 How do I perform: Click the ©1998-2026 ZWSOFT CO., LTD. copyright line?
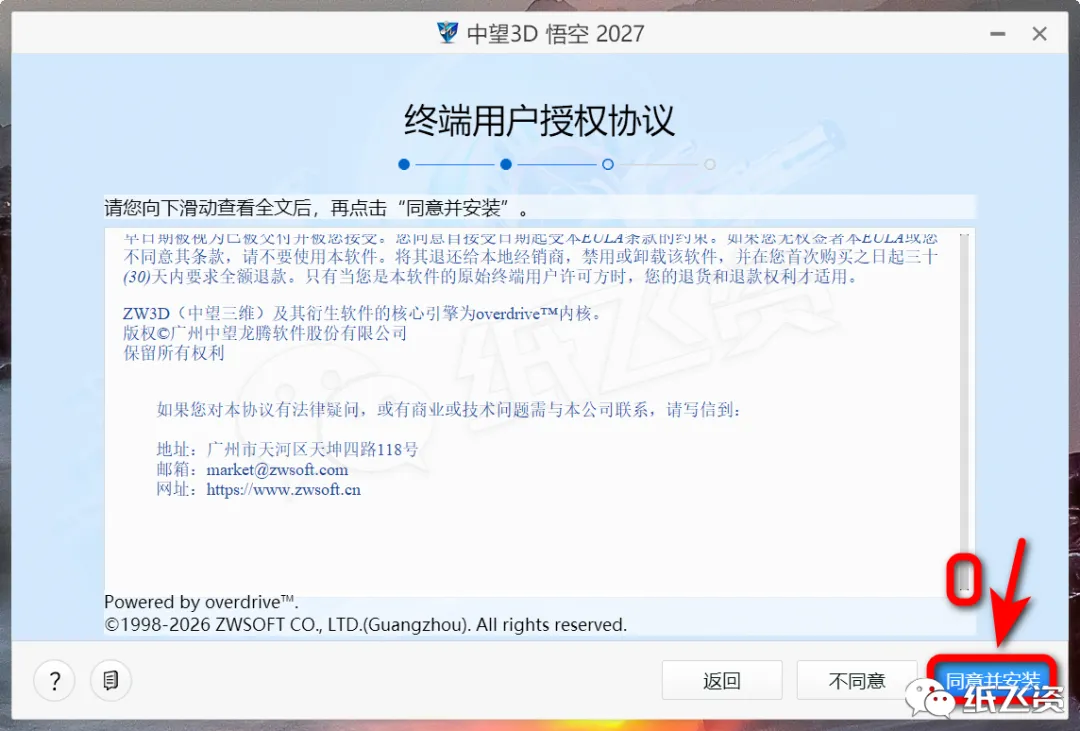[365, 625]
